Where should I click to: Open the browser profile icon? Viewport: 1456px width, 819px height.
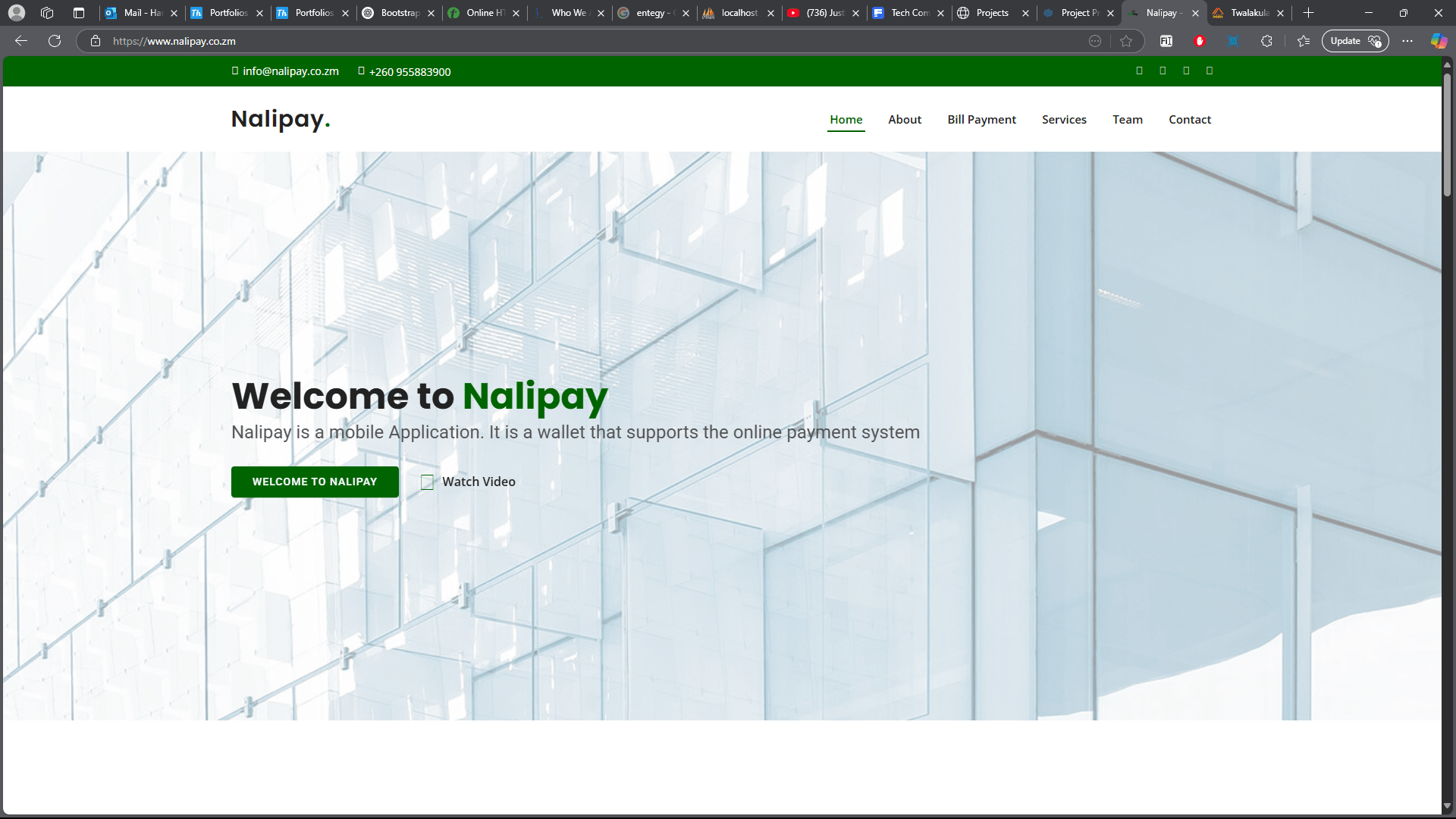pos(17,13)
